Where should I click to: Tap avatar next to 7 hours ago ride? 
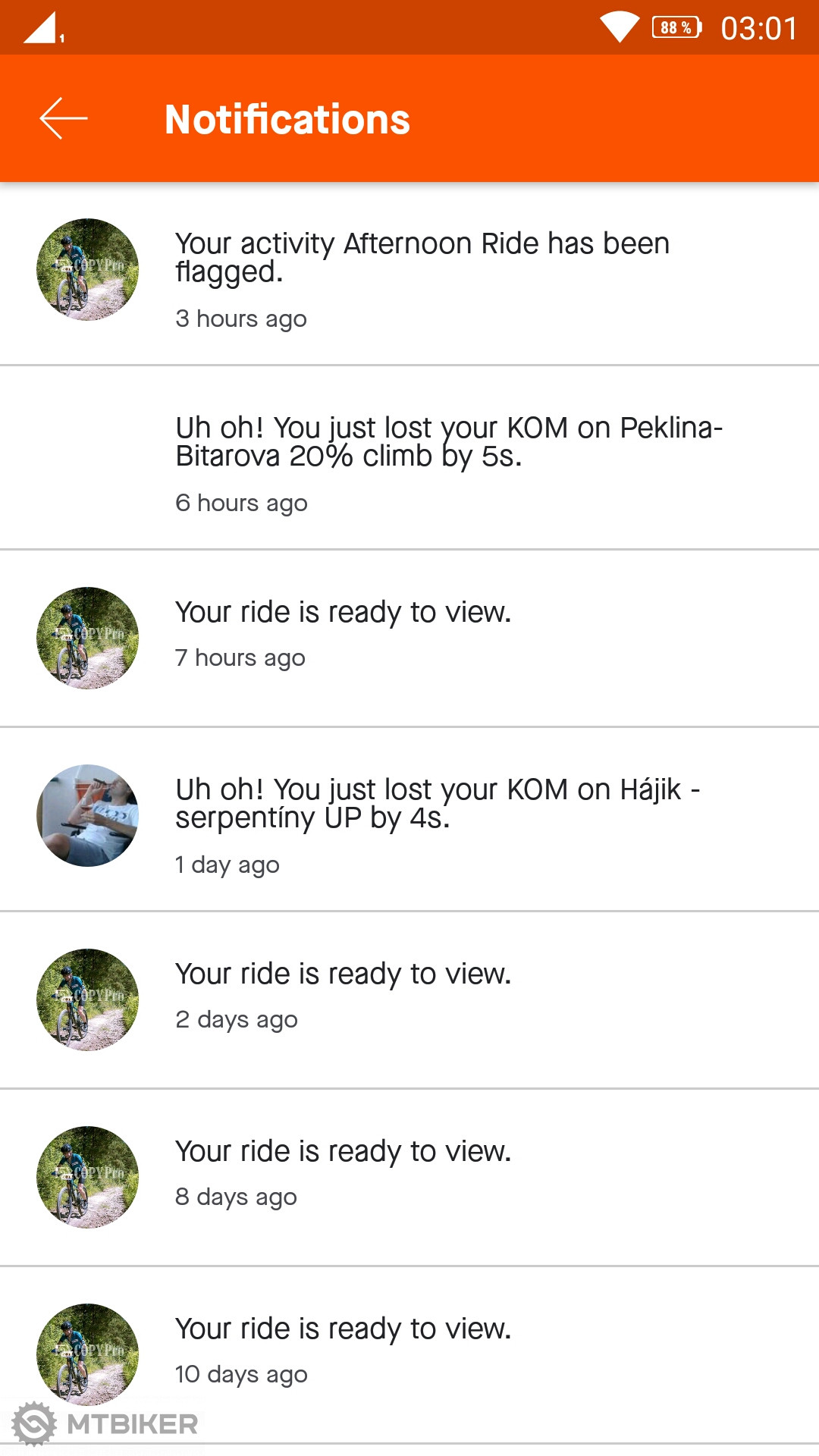point(87,638)
